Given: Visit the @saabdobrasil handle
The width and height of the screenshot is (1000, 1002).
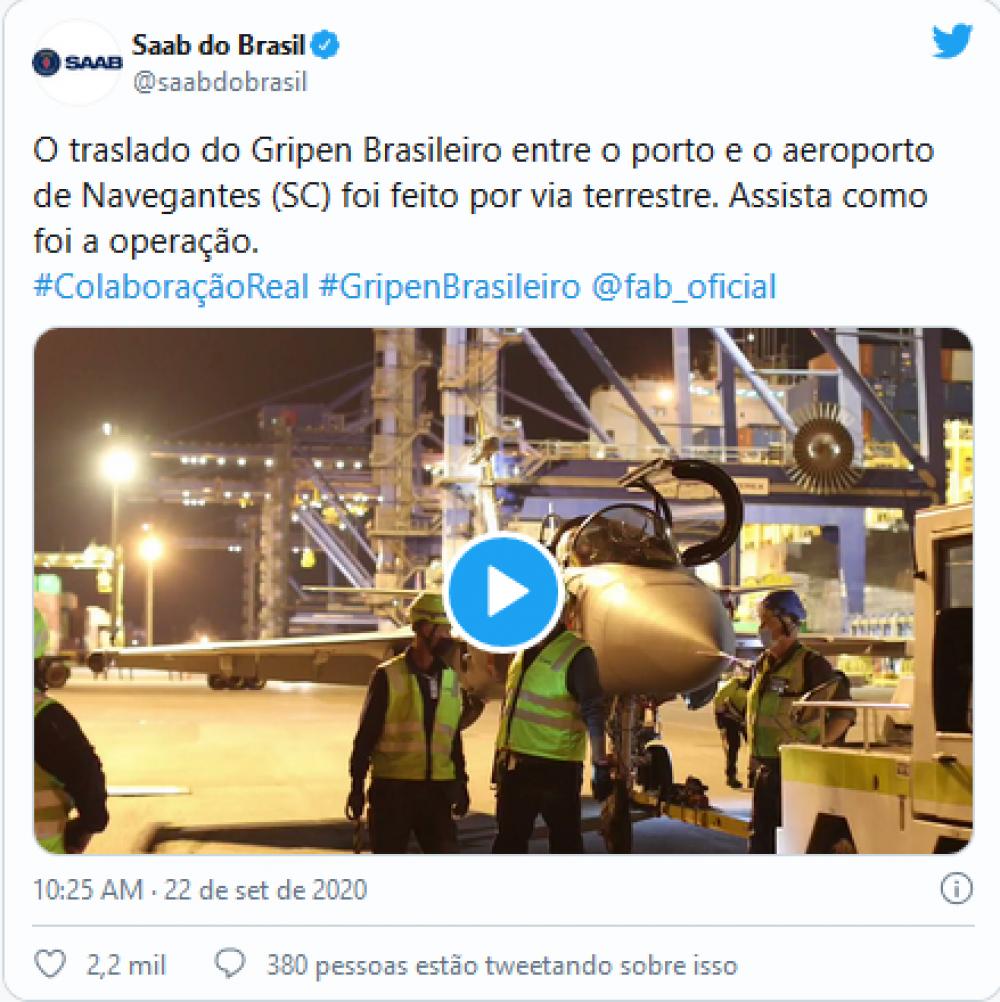Looking at the screenshot, I should click(220, 82).
